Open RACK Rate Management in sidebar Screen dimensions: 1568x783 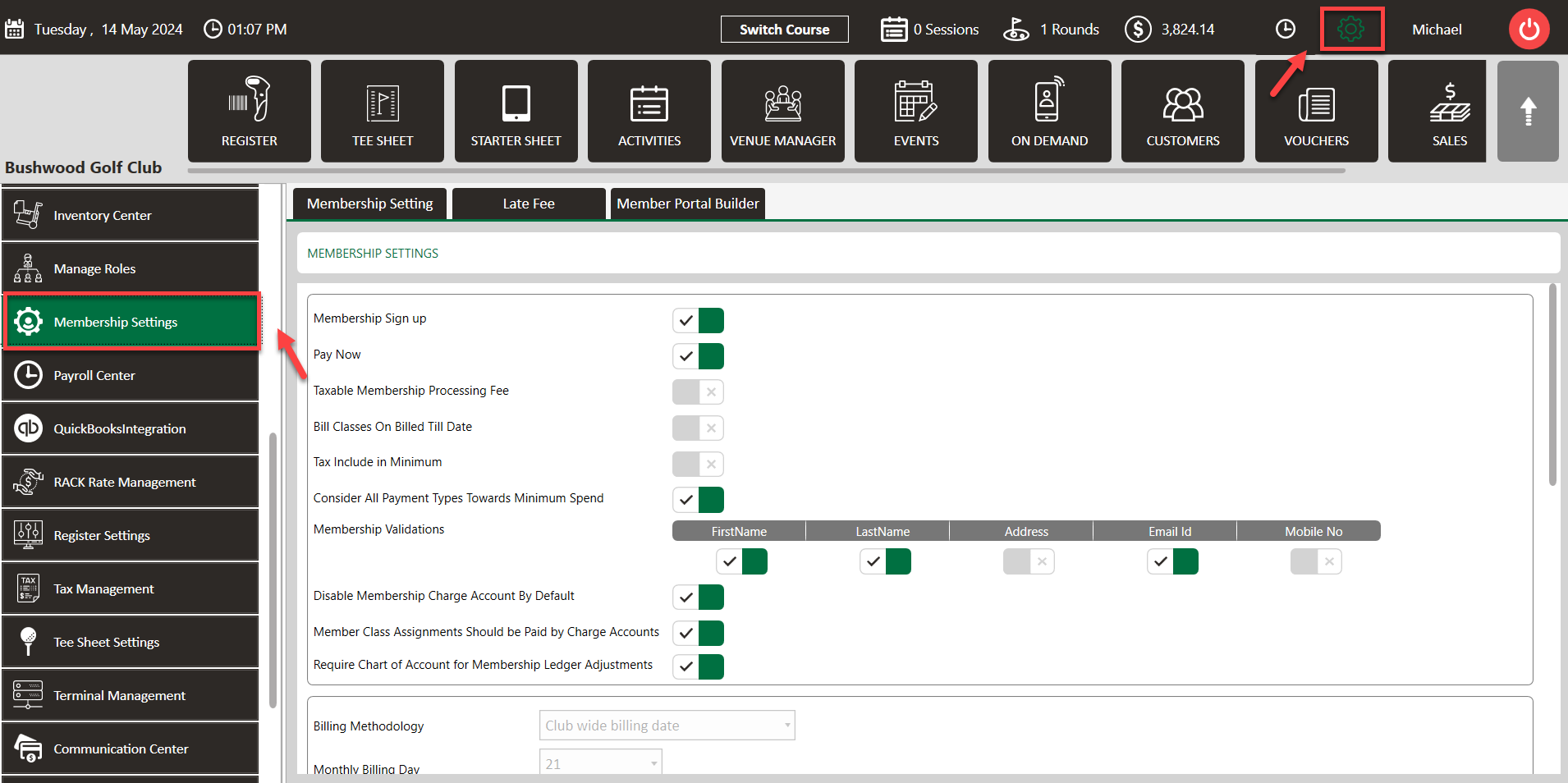coord(131,482)
